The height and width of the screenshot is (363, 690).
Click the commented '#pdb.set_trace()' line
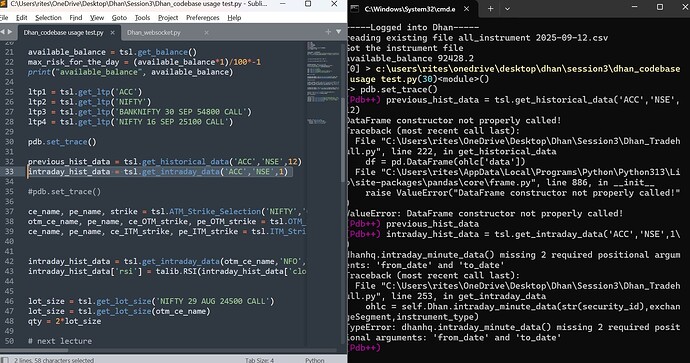point(64,192)
